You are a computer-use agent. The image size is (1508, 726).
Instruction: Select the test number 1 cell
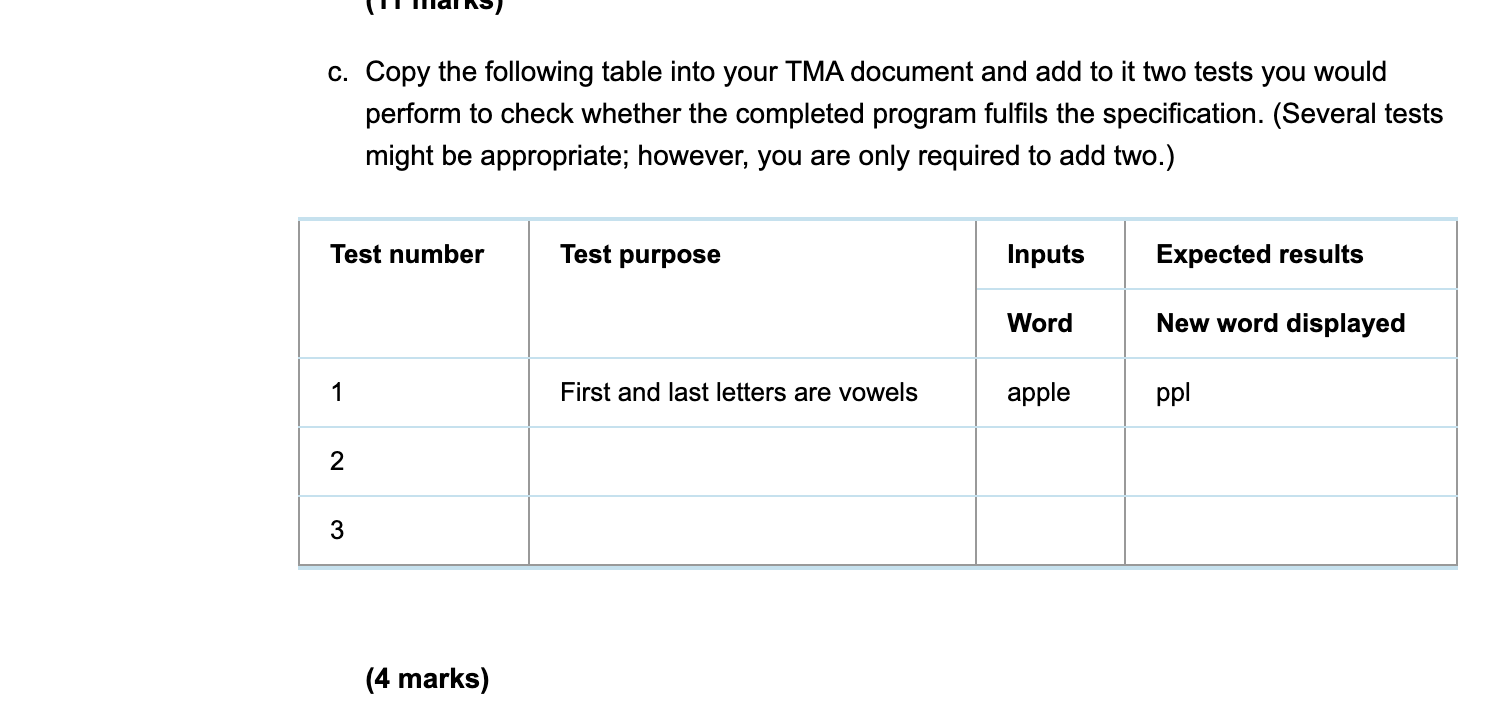[414, 393]
